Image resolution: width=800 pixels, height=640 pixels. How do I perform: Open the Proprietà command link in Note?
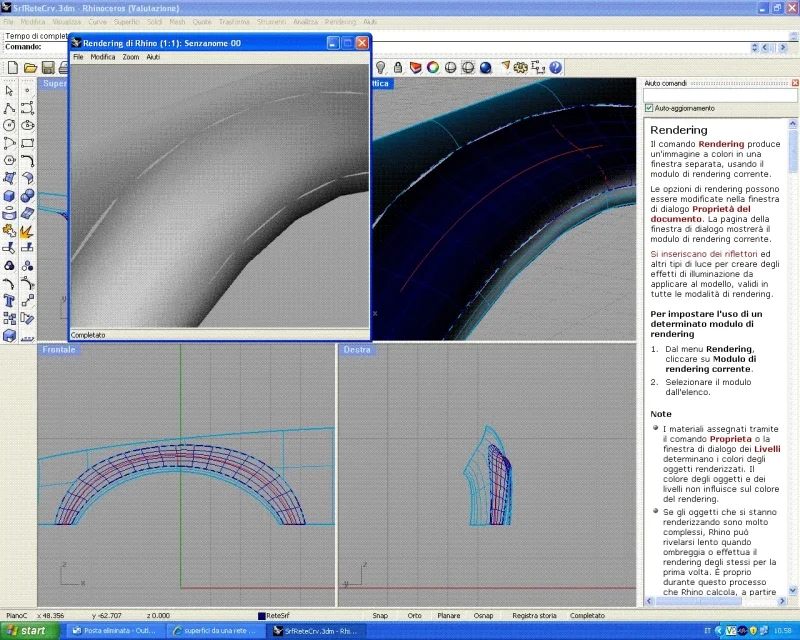pyautogui.click(x=731, y=439)
